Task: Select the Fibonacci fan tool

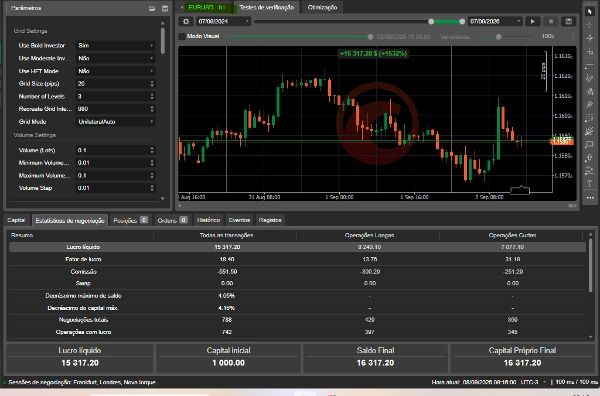Action: point(590,131)
